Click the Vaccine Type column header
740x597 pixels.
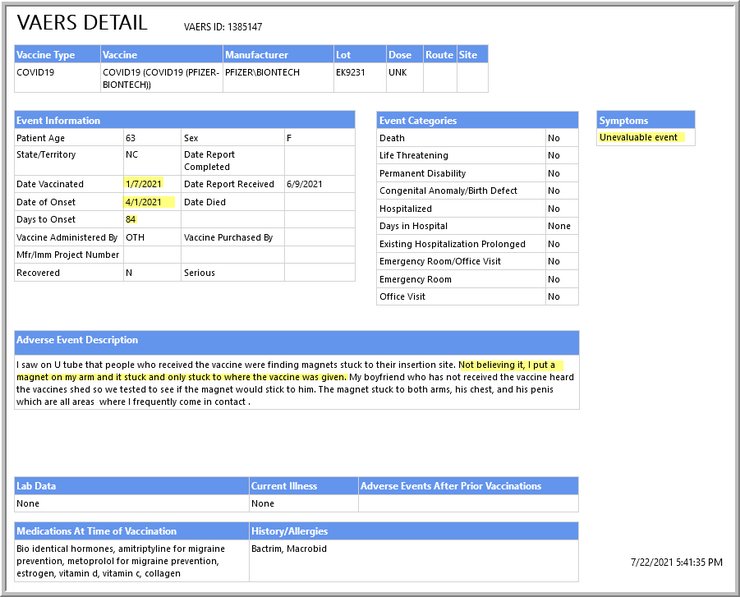click(x=58, y=54)
